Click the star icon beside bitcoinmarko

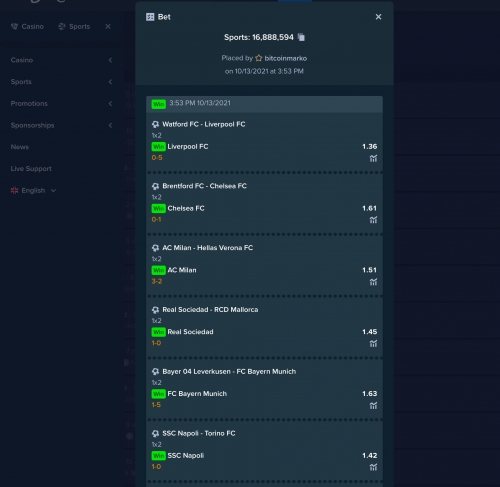[259, 58]
